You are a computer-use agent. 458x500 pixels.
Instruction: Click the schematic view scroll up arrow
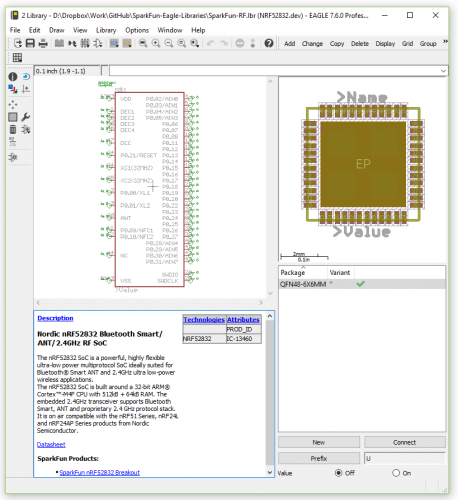[x=270, y=81]
